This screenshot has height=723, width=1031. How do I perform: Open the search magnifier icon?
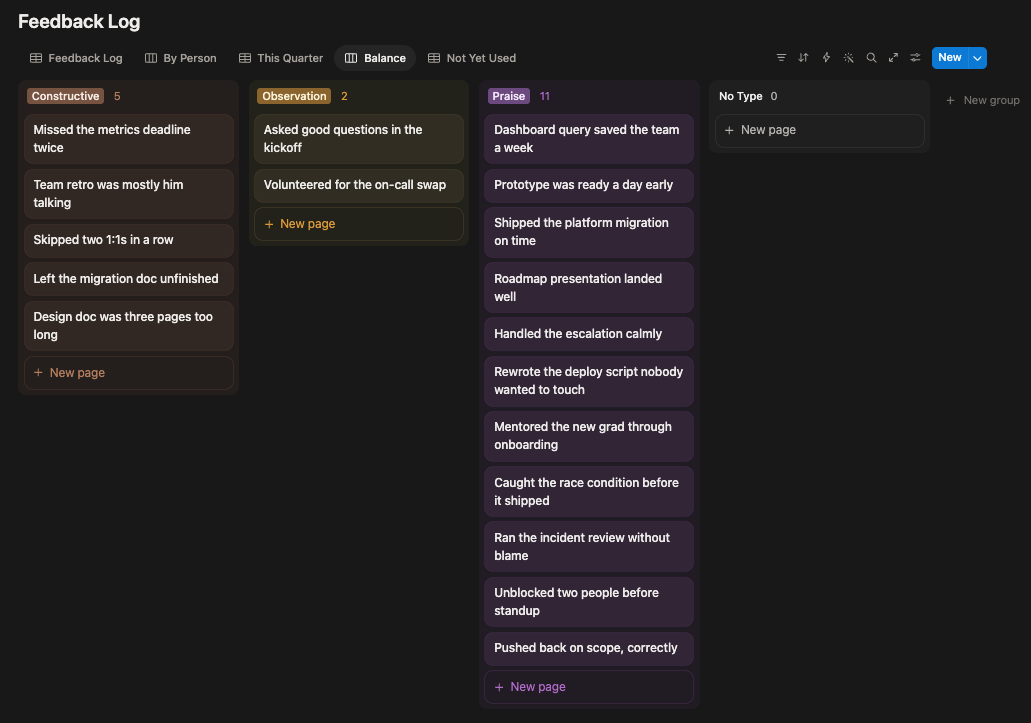[x=871, y=58]
